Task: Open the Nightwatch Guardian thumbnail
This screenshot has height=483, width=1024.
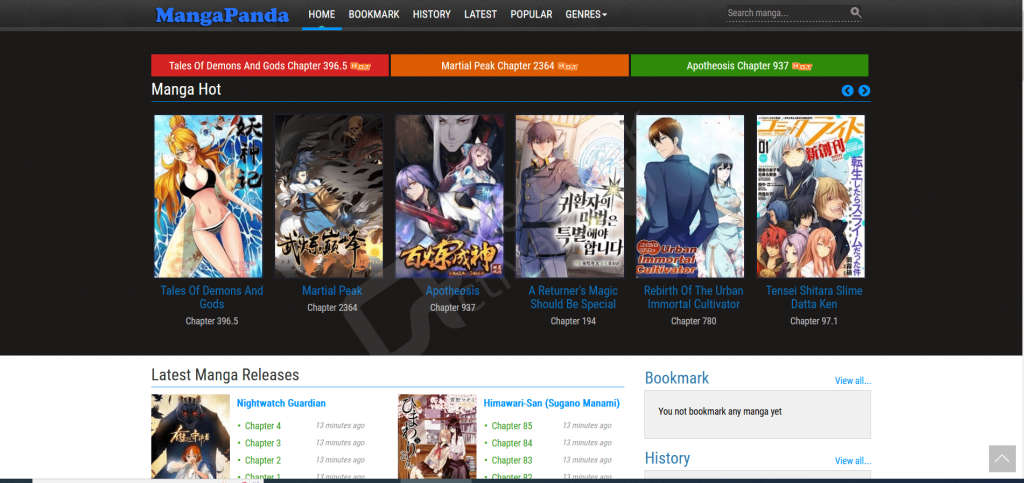Action: (190, 437)
